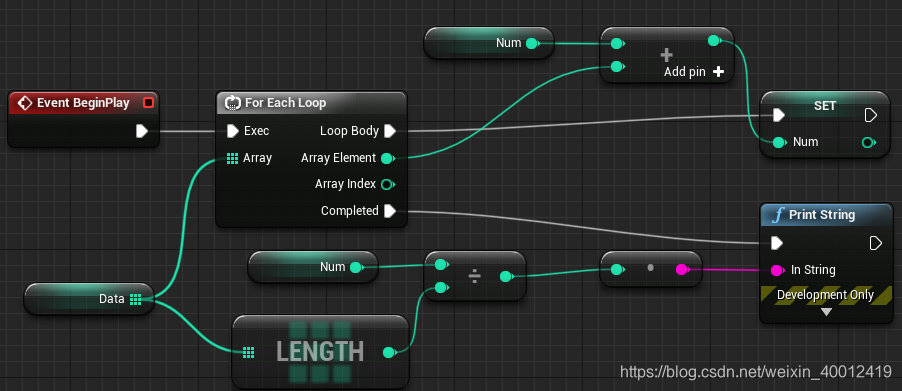902x391 pixels.
Task: Click divide node result output pin
Action: tap(506, 277)
